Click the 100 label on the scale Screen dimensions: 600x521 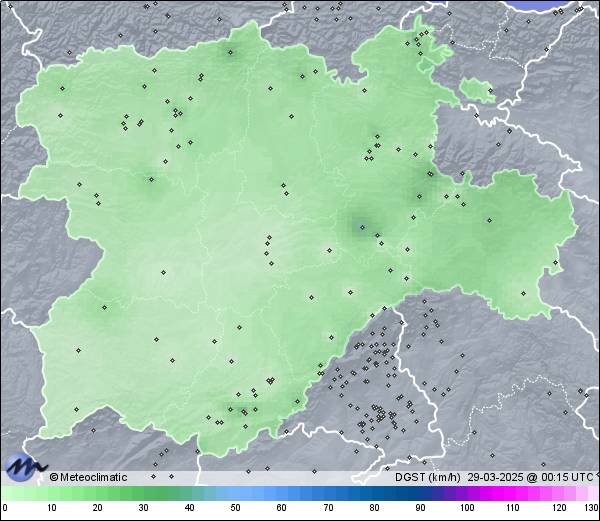click(467, 508)
